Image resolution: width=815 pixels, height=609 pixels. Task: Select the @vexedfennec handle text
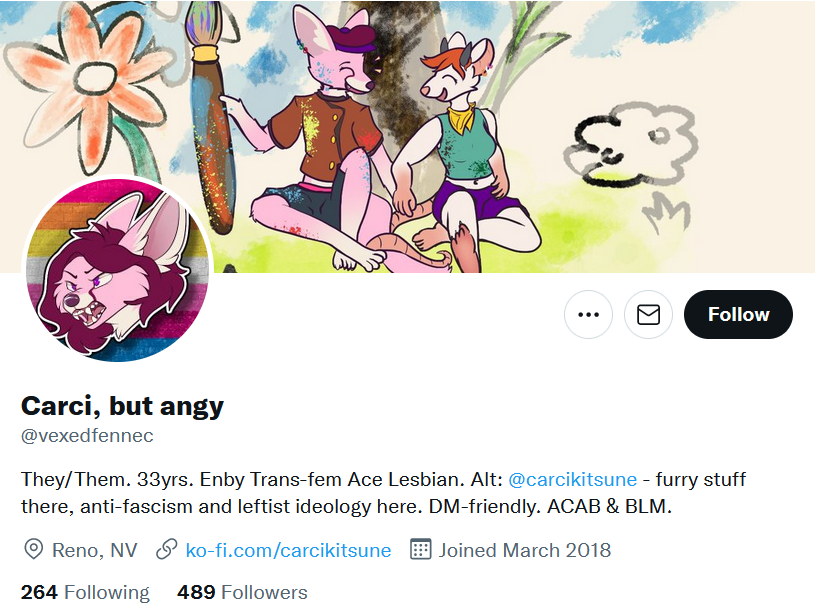pyautogui.click(x=87, y=435)
